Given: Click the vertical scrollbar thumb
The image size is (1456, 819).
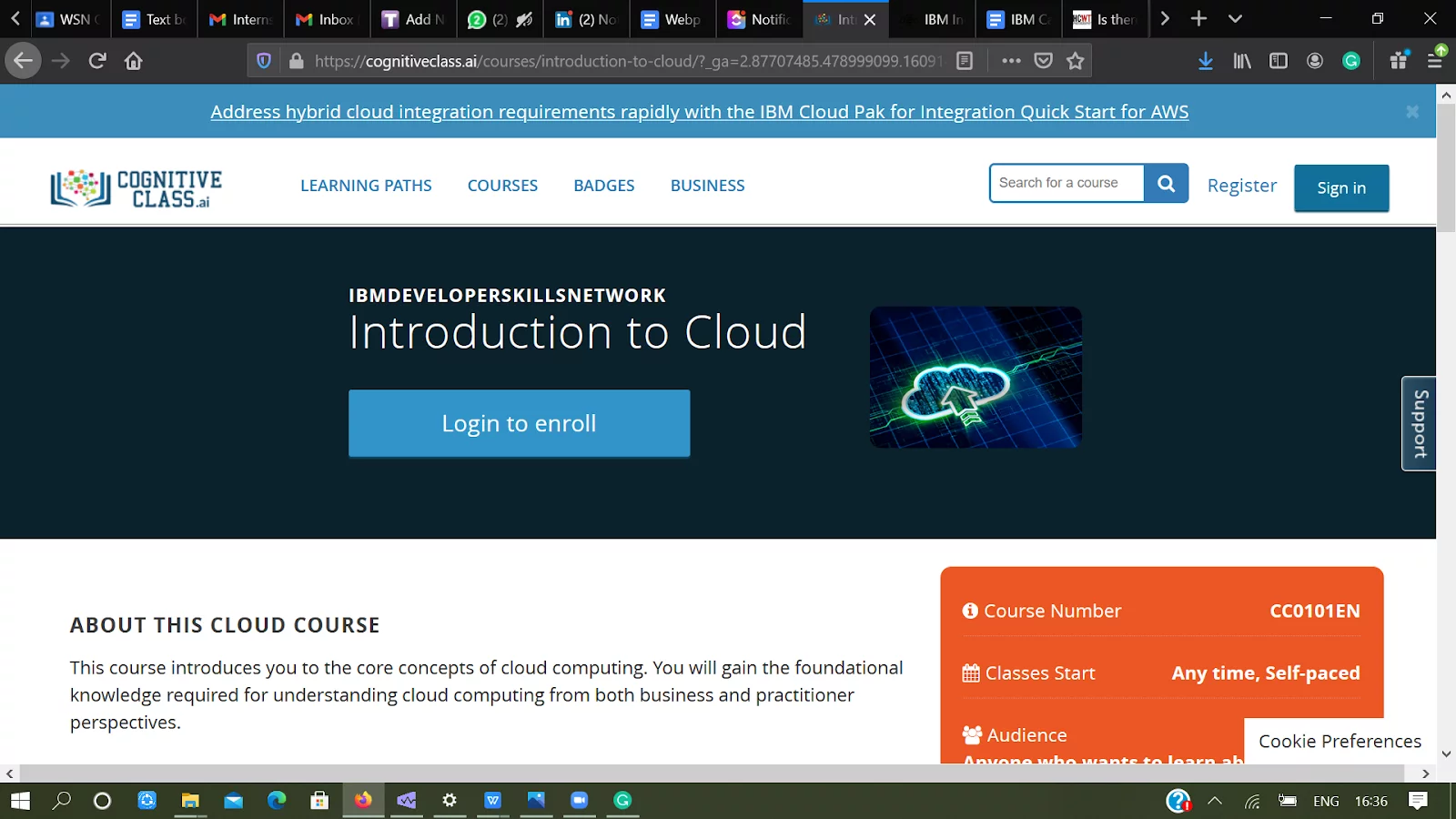Looking at the screenshot, I should pos(1446,168).
